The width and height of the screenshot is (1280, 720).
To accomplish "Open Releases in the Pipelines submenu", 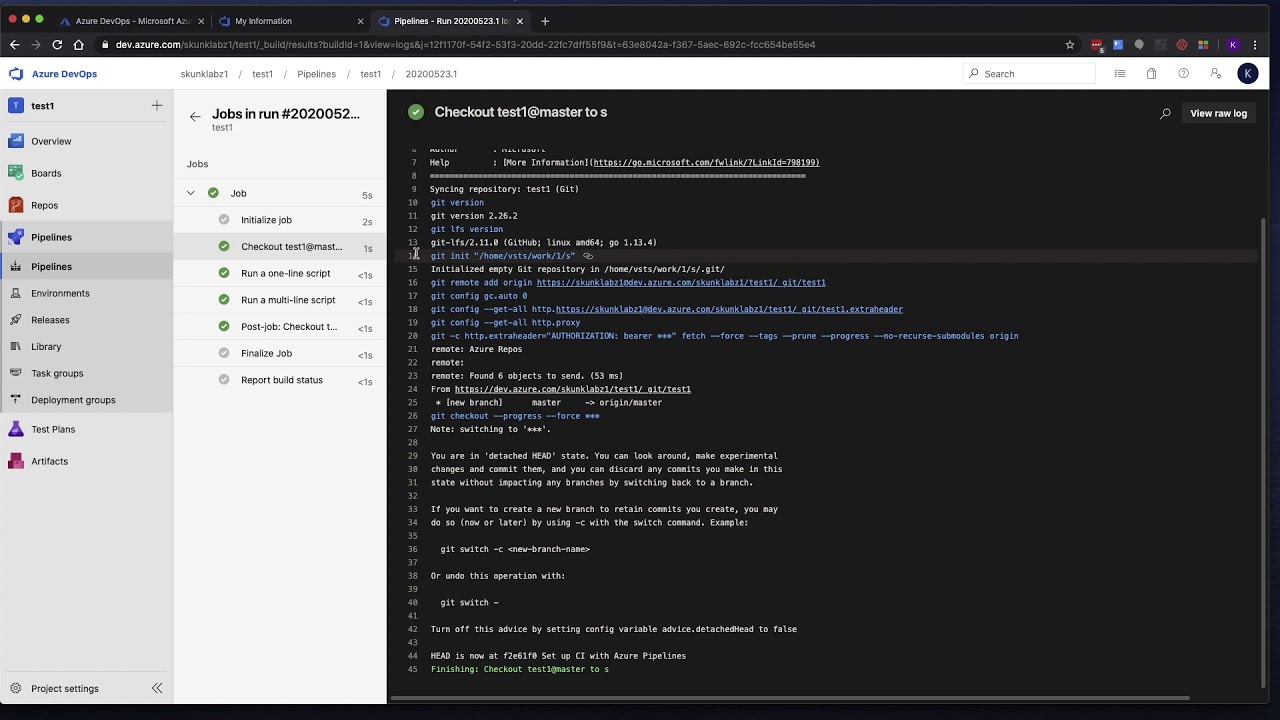I will click(50, 320).
